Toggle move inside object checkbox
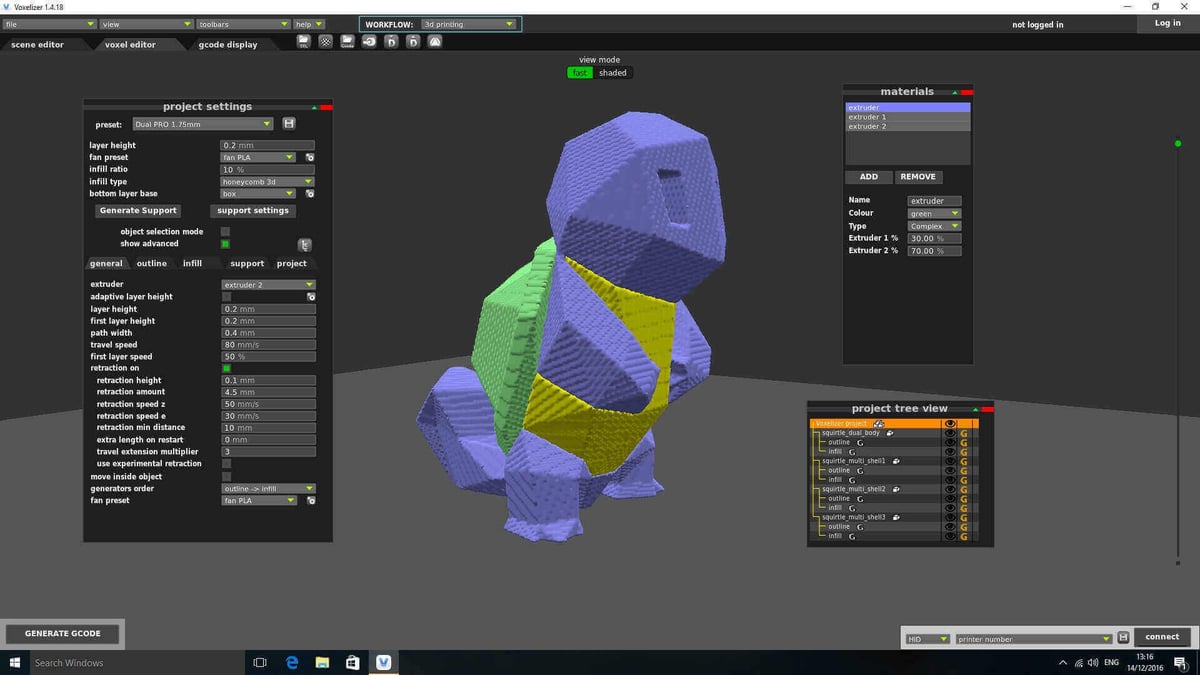Viewport: 1200px width, 675px height. (227, 477)
